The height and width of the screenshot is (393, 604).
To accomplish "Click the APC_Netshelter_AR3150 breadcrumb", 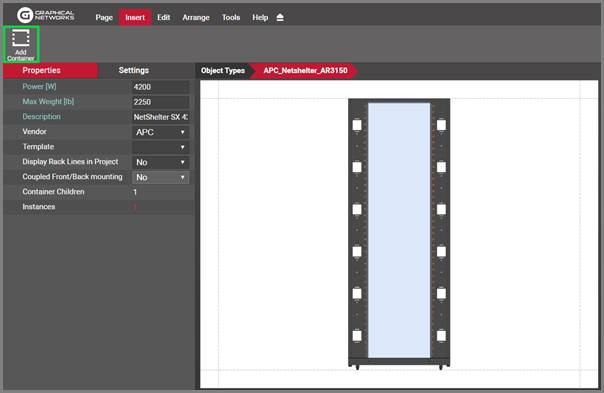I will [x=305, y=71].
